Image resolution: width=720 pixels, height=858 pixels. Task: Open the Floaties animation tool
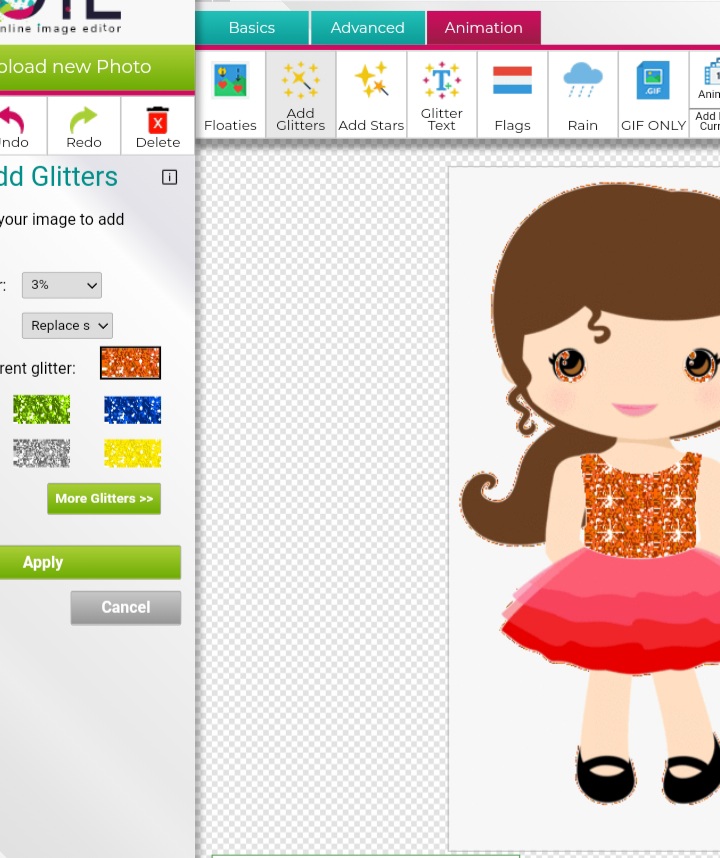click(230, 95)
